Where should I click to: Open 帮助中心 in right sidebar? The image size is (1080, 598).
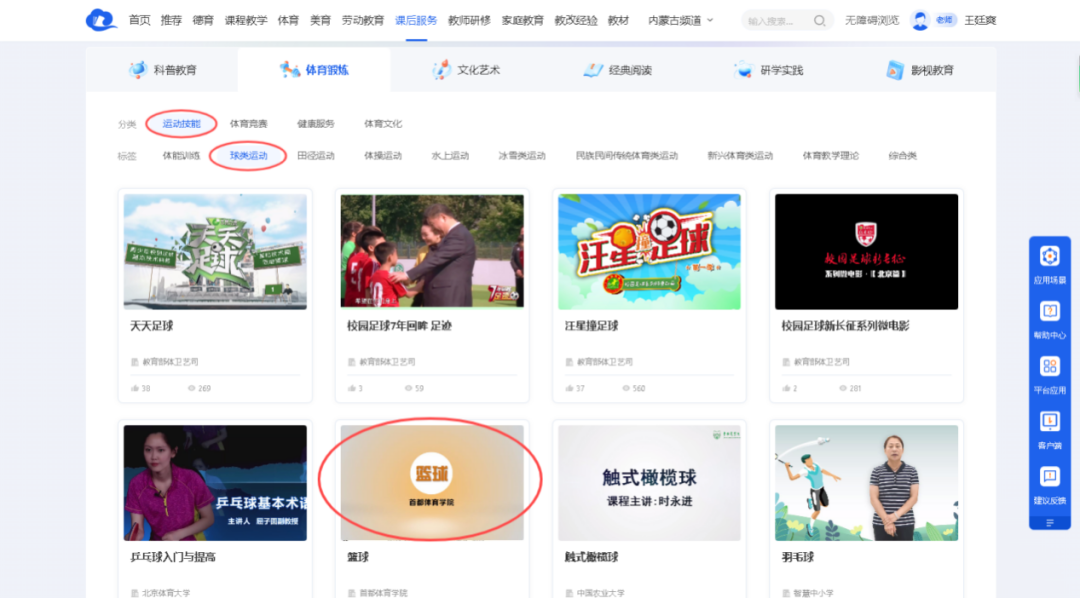(x=1050, y=320)
